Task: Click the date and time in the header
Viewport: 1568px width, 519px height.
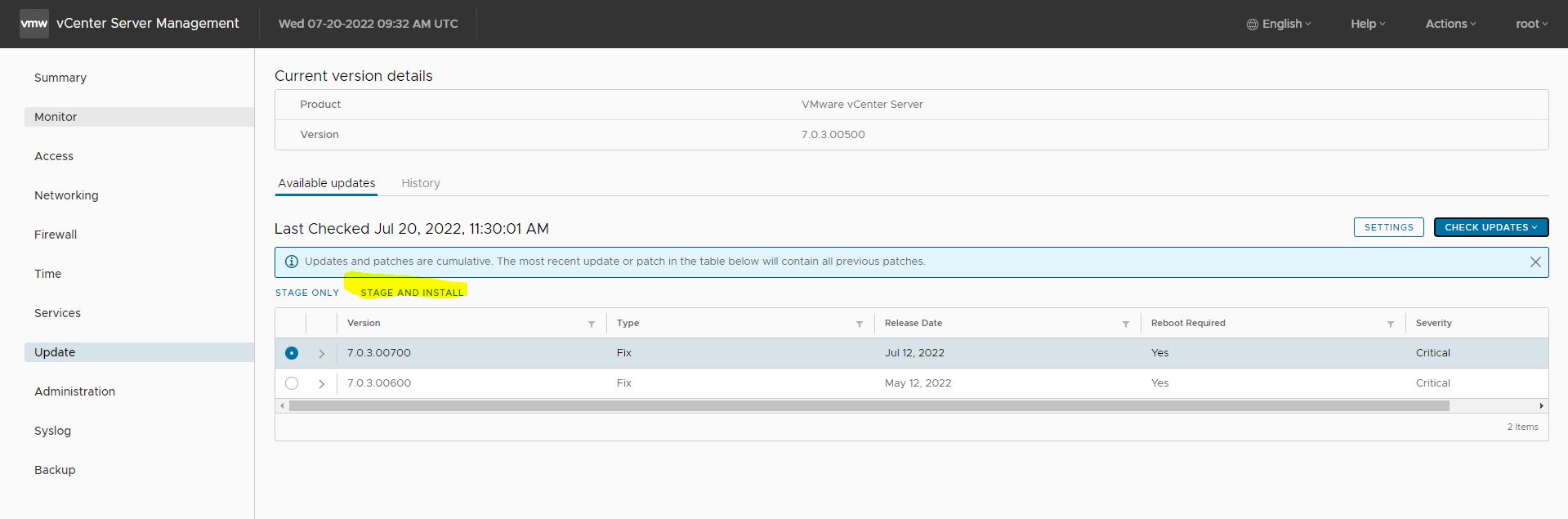Action: [369, 24]
